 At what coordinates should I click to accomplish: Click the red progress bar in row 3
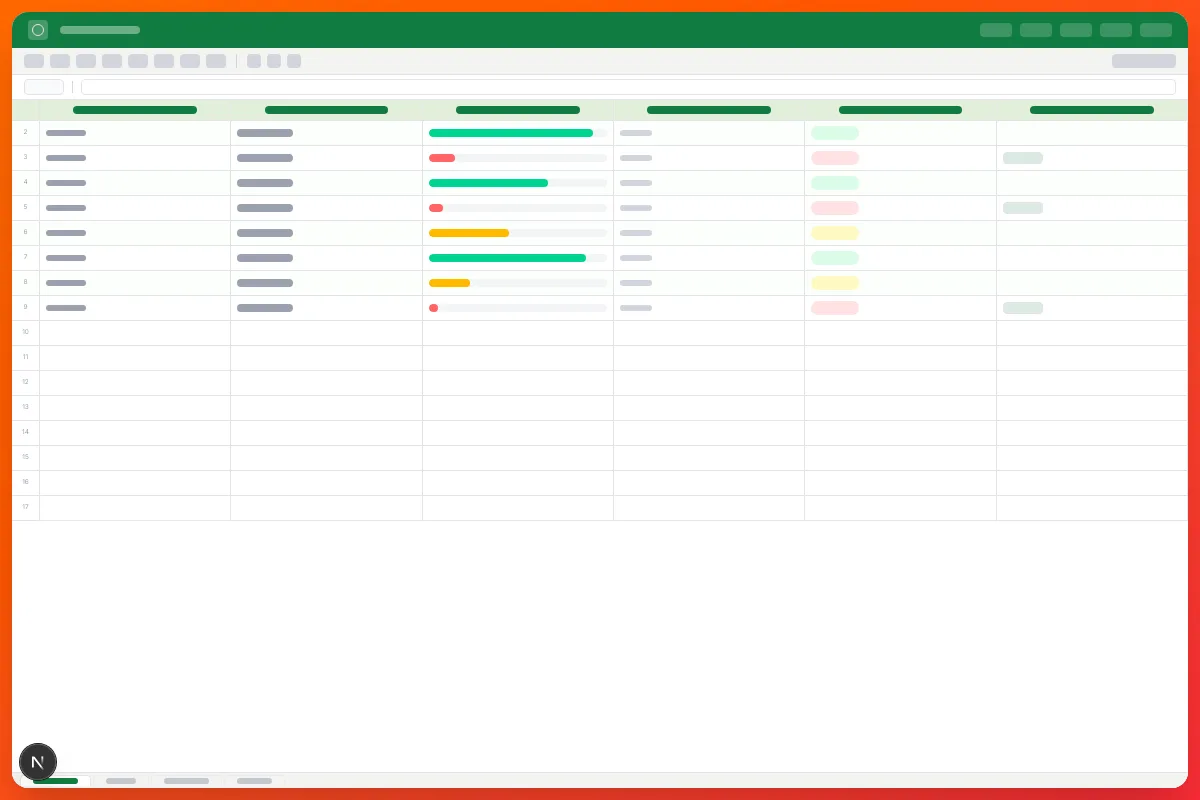coord(442,158)
